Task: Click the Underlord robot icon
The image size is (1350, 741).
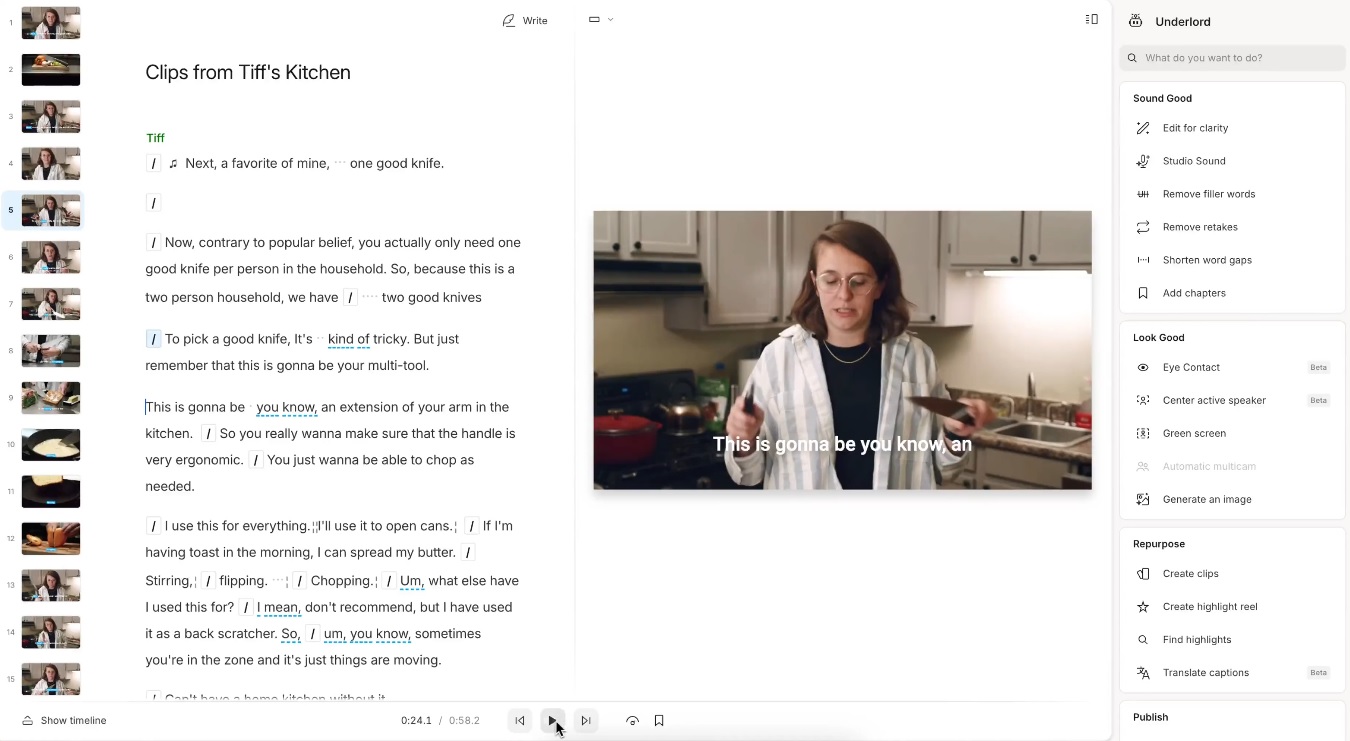Action: [x=1135, y=21]
